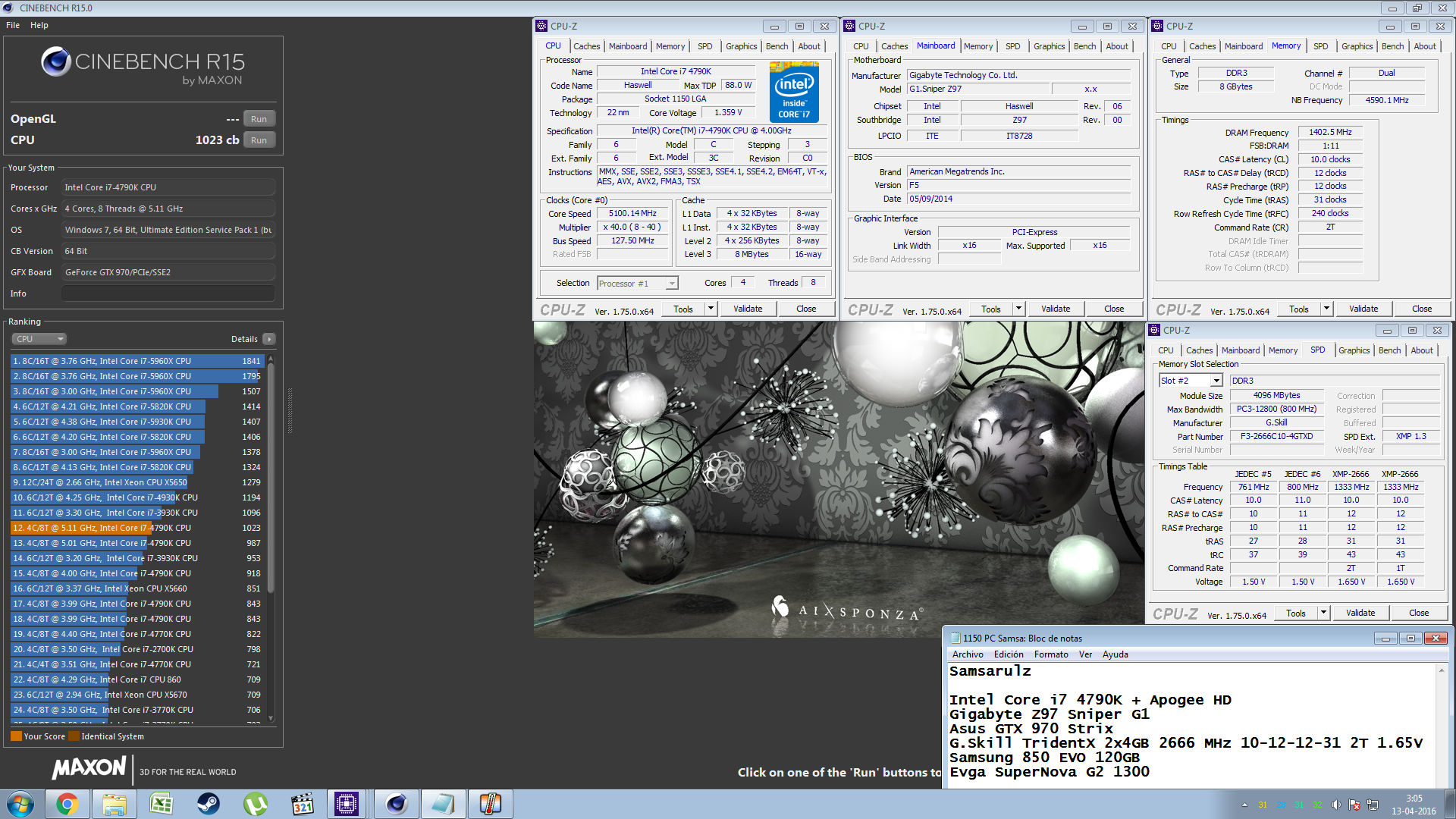Click Tools button in the SPD CPU-Z window
Screen dimensions: 1456x819
(x=1296, y=613)
